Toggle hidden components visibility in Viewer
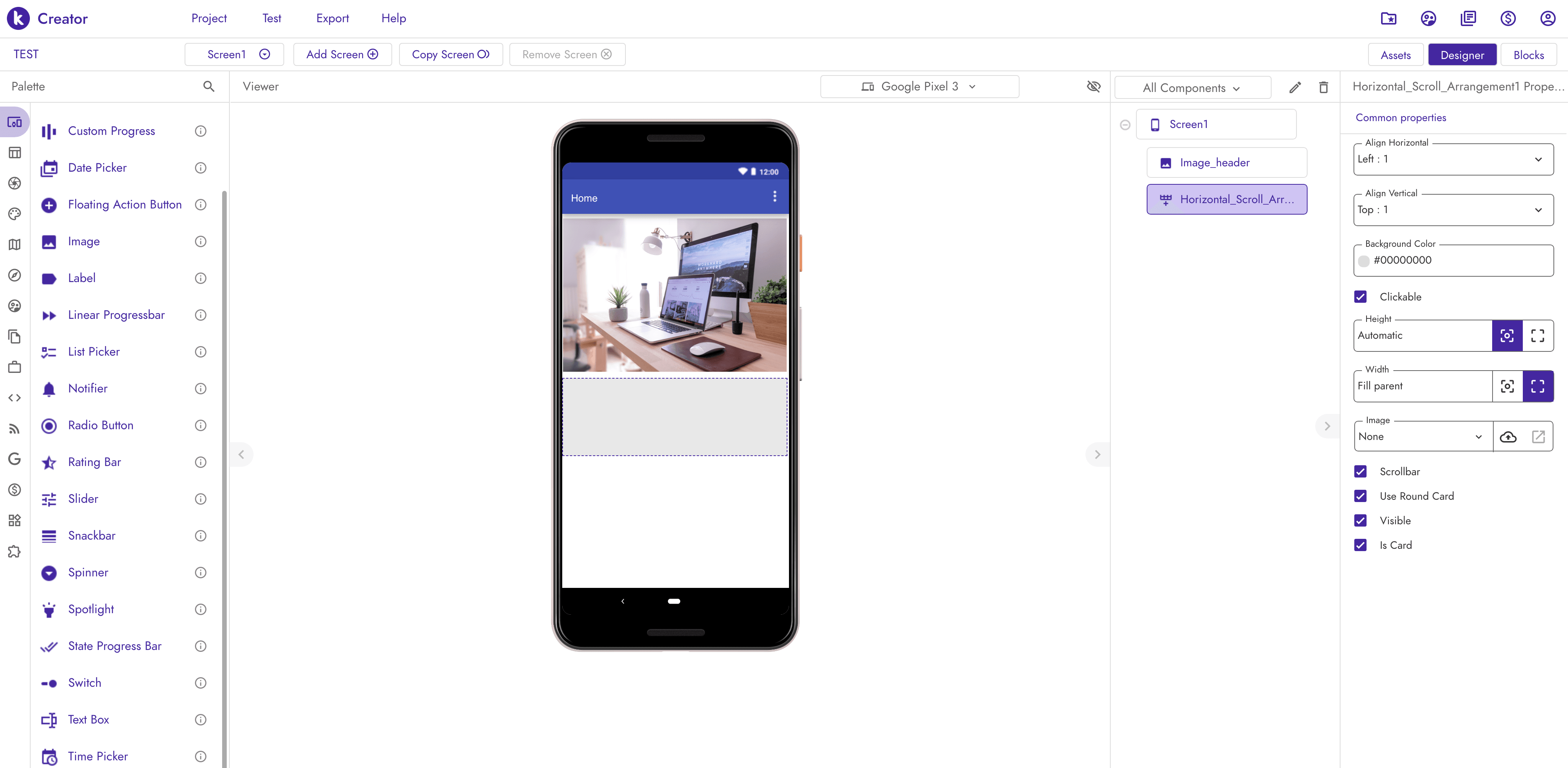 (x=1094, y=87)
